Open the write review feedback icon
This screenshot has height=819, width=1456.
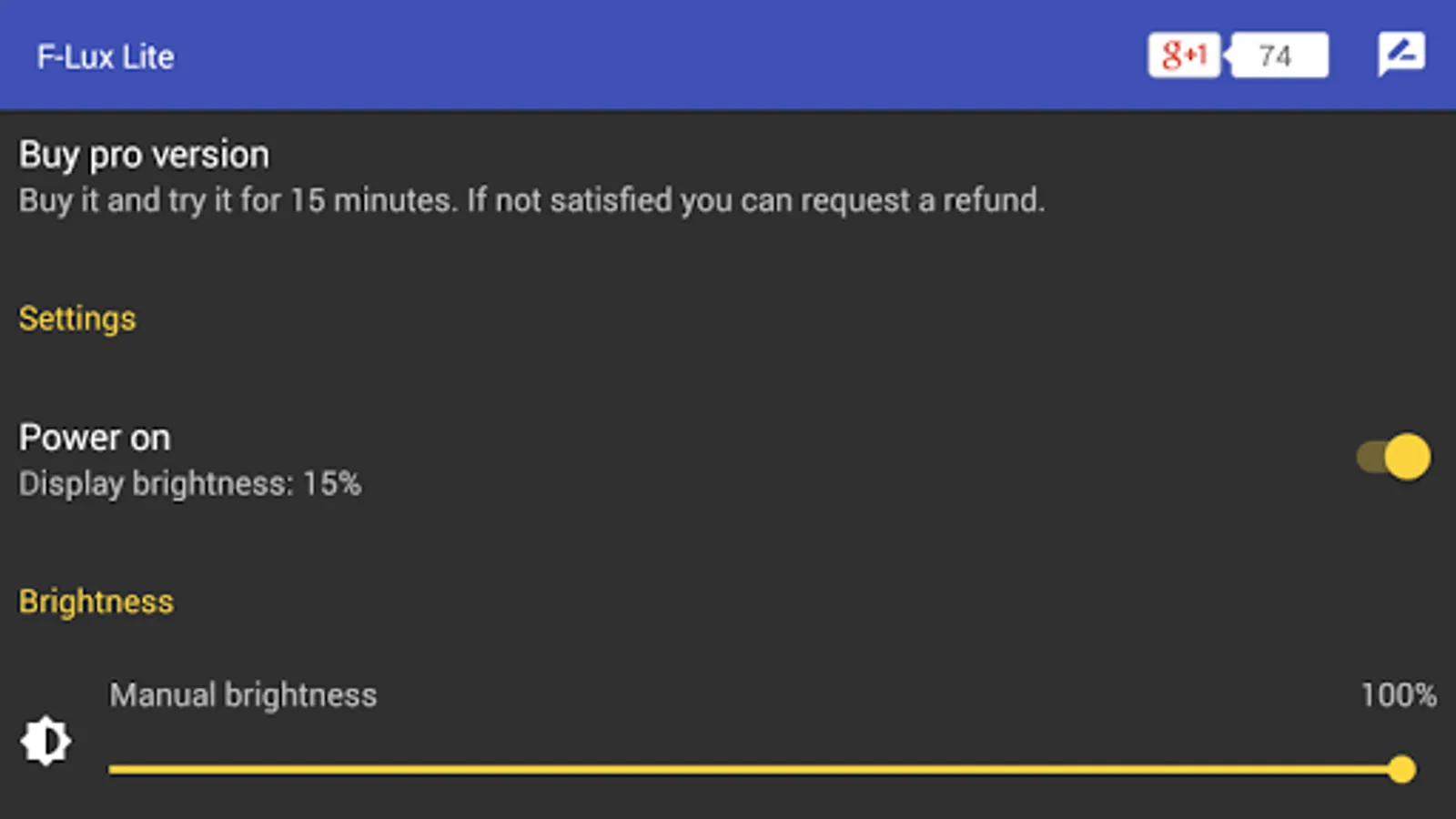coord(1400,55)
